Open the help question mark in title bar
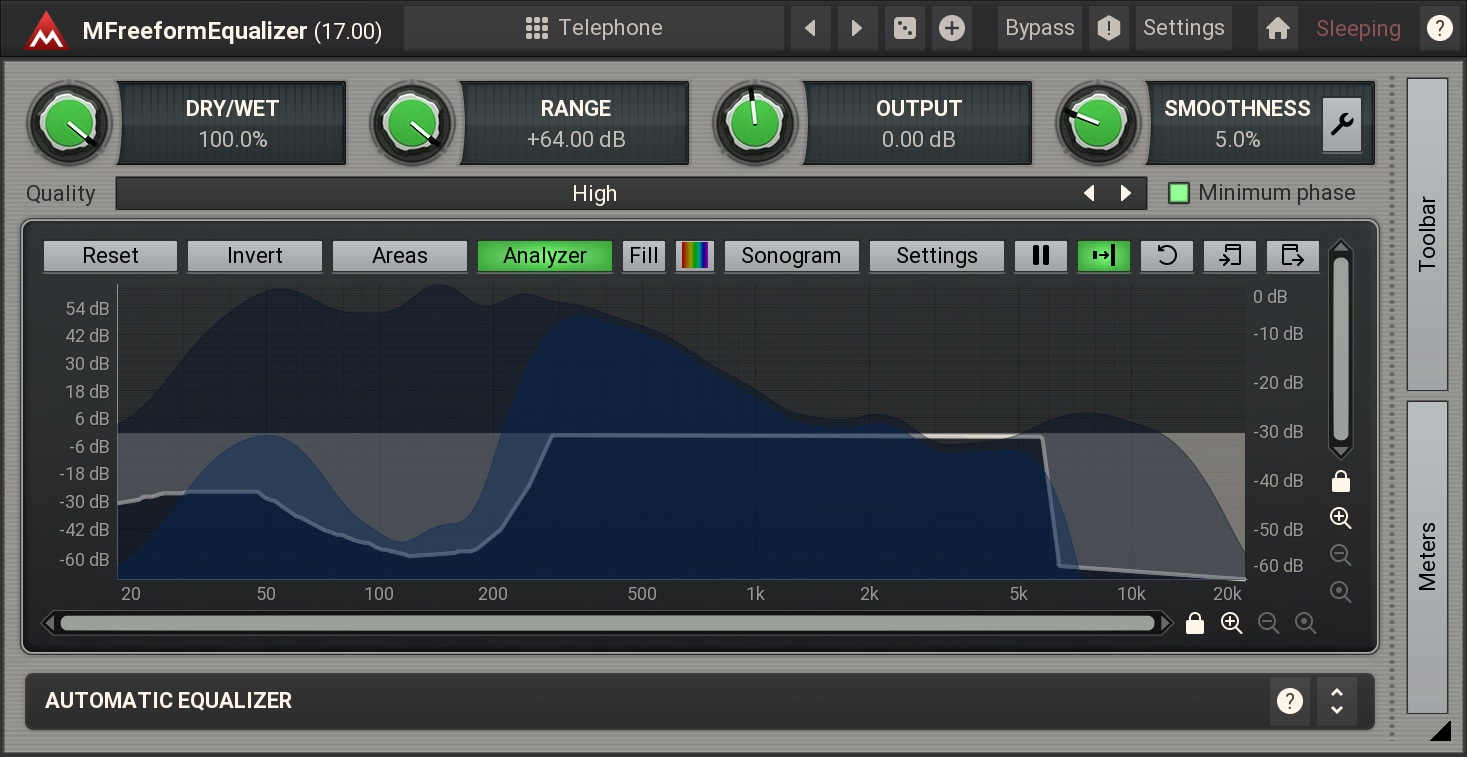The height and width of the screenshot is (757, 1467). pos(1439,28)
